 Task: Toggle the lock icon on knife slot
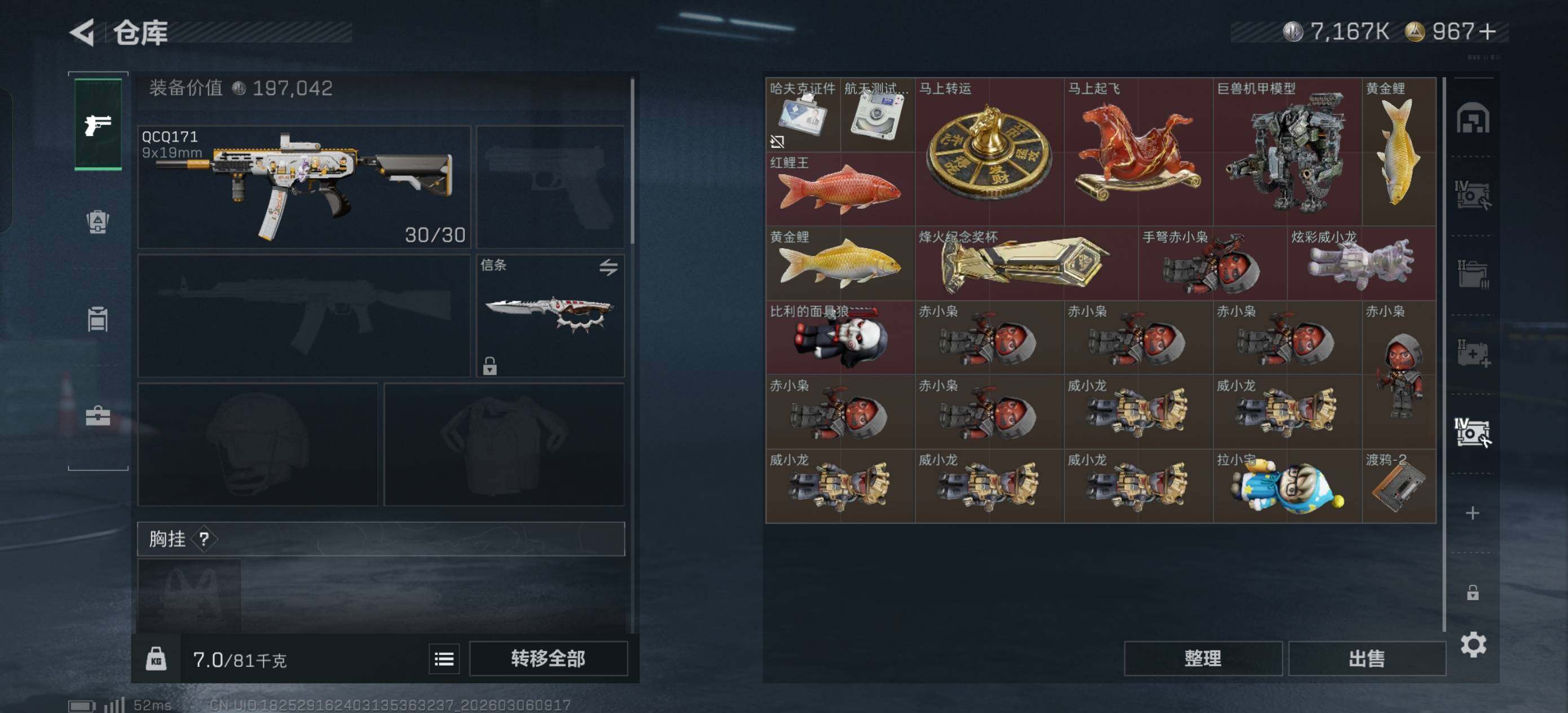(x=490, y=366)
